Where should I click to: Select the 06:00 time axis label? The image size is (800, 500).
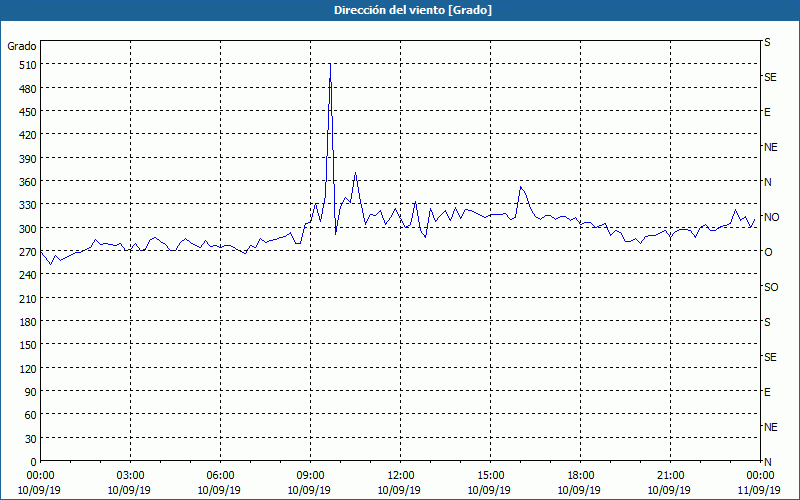(x=220, y=476)
